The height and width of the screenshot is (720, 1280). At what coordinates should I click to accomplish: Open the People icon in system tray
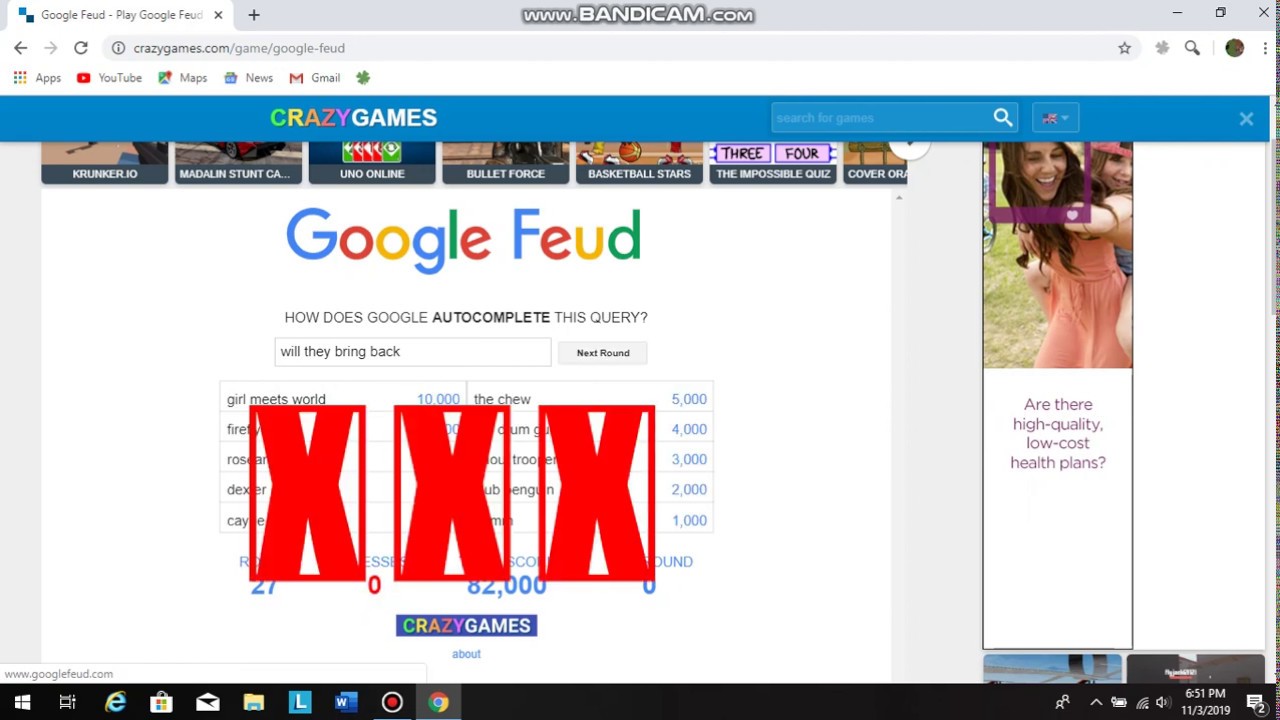click(1063, 702)
